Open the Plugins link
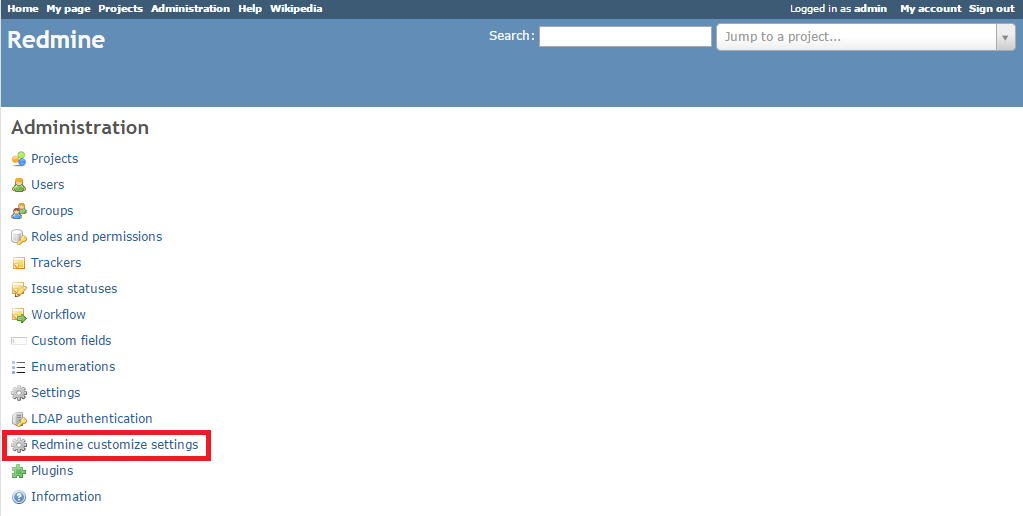This screenshot has height=516, width=1023. (x=52, y=471)
